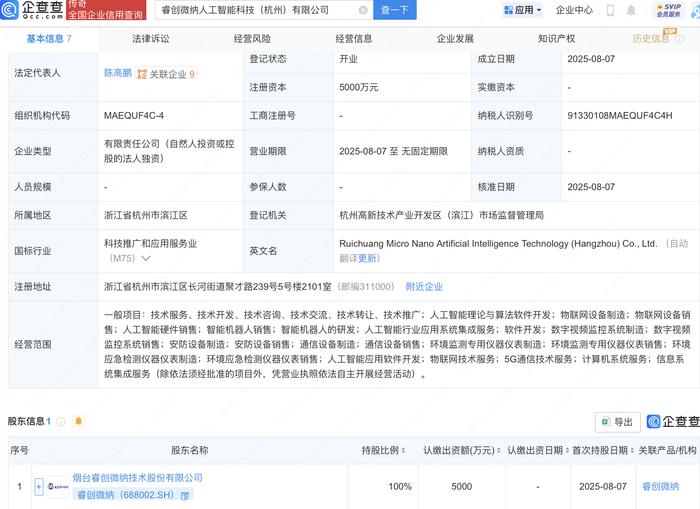Click the red 全国企业信用查询 banner

pos(106,10)
